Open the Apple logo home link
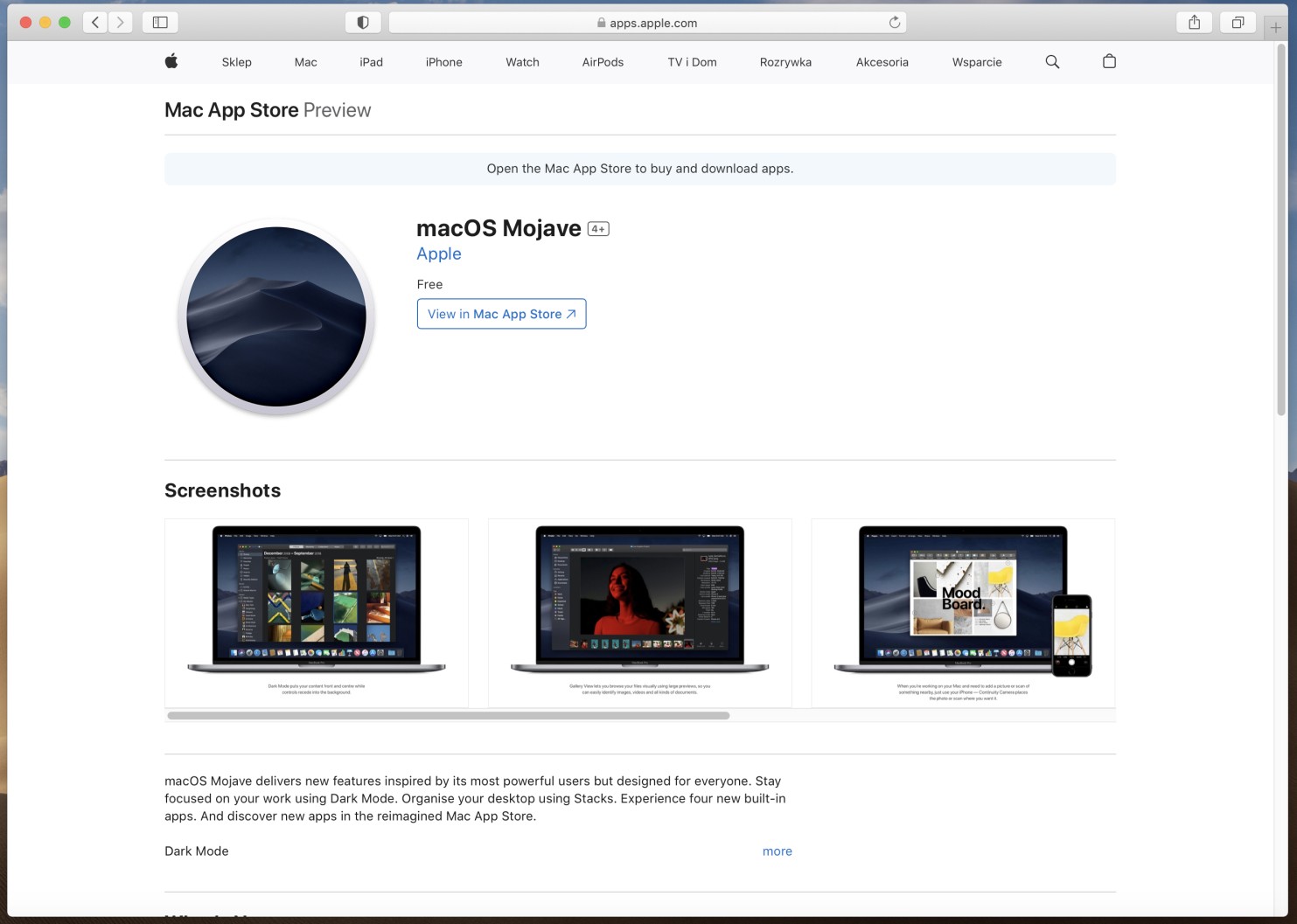Screen dimensions: 1297x924 (171, 61)
